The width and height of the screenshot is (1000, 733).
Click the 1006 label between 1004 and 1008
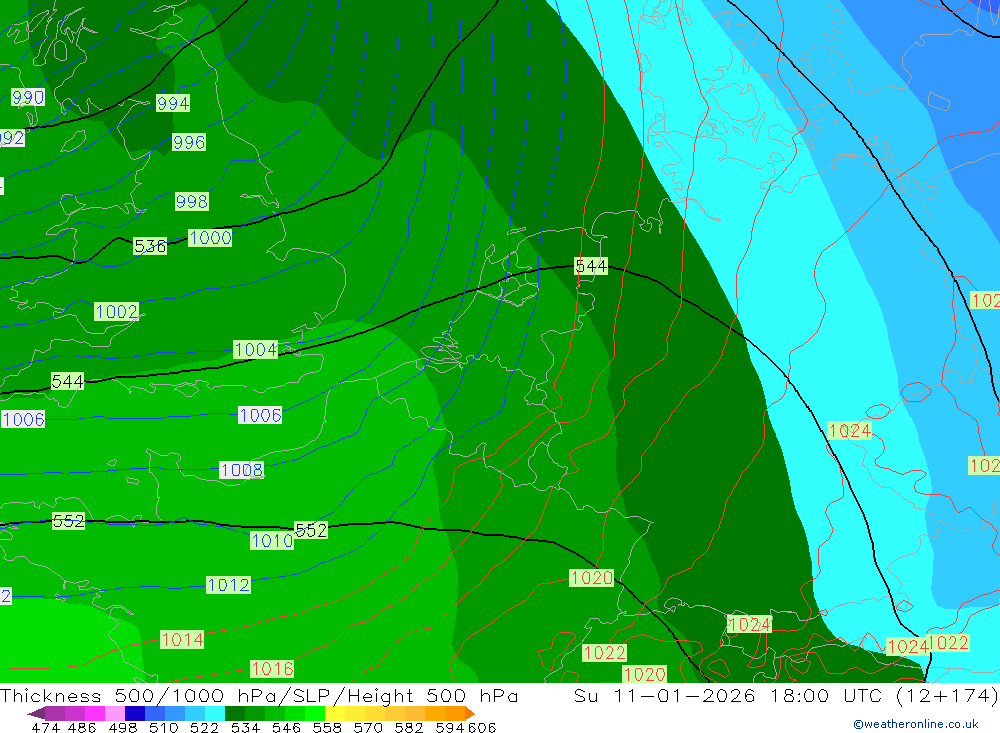[x=260, y=415]
